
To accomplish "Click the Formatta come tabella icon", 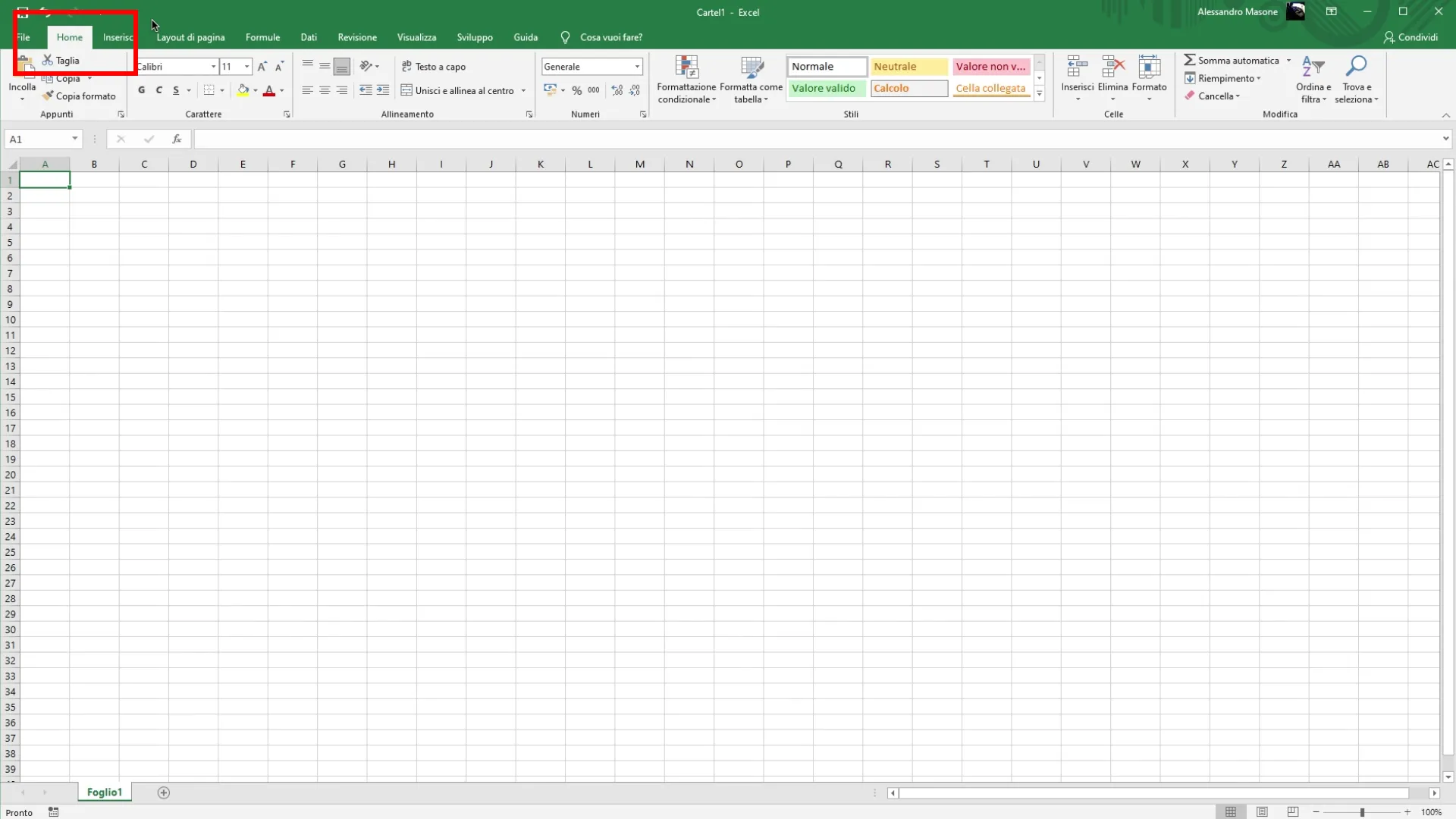I will click(751, 67).
